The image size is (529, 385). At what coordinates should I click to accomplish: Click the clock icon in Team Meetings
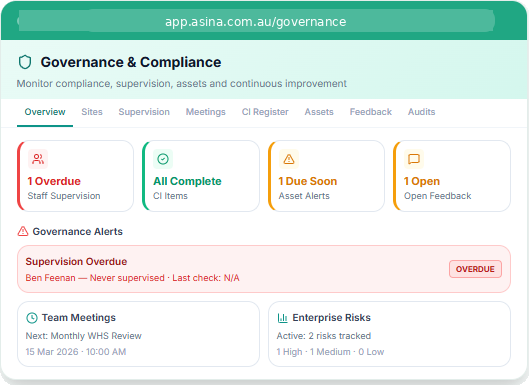(x=32, y=318)
